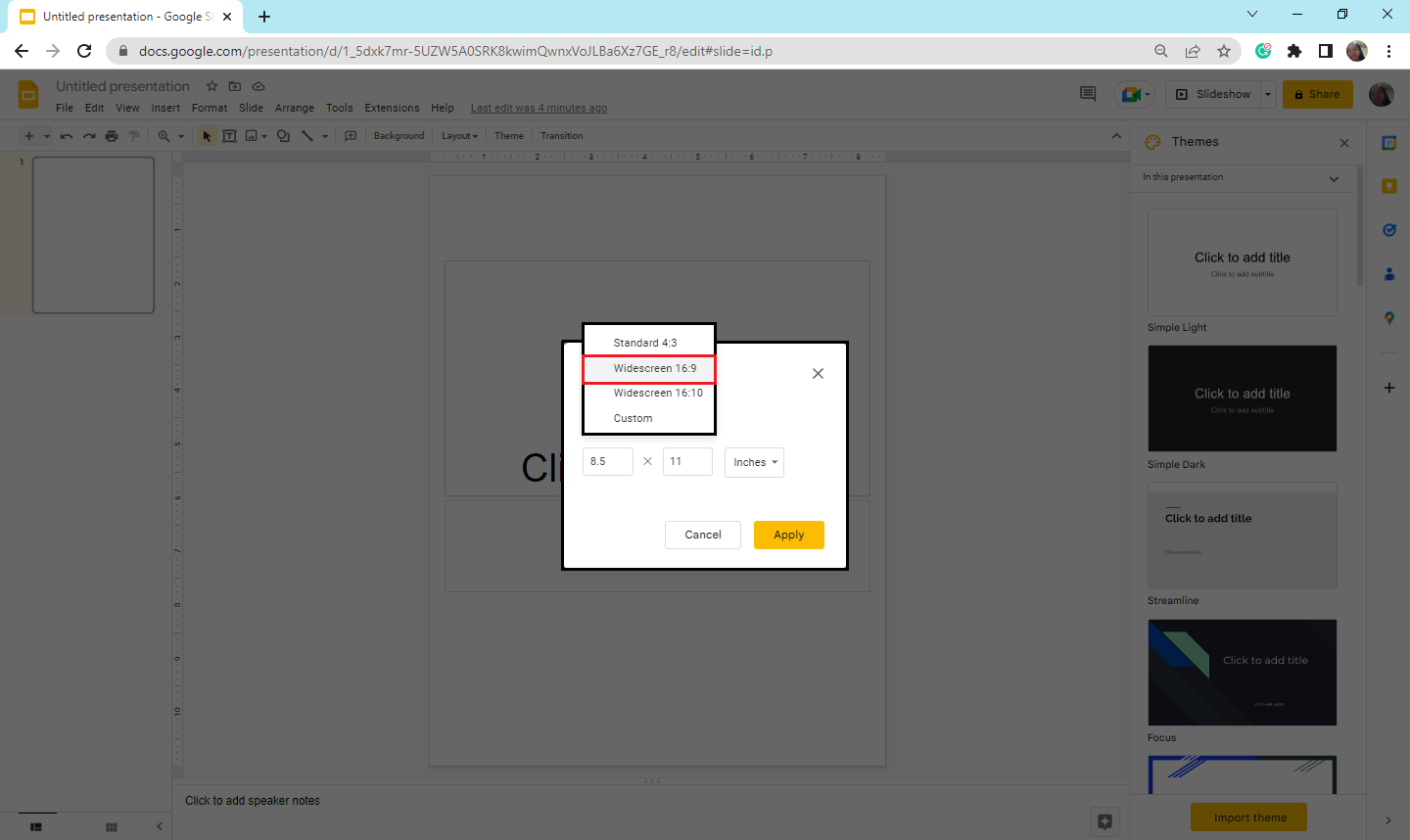
Task: Select the Text box tool
Action: 229,135
